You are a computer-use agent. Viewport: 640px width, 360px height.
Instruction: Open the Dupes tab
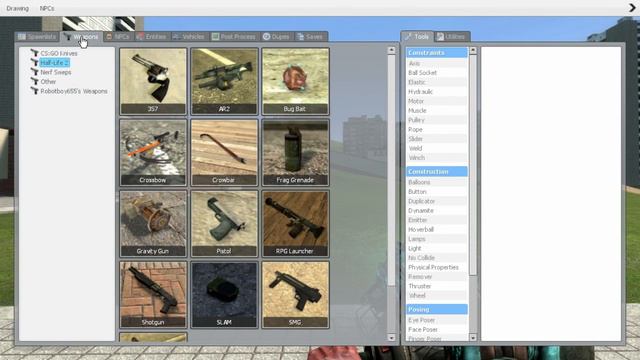tap(276, 37)
